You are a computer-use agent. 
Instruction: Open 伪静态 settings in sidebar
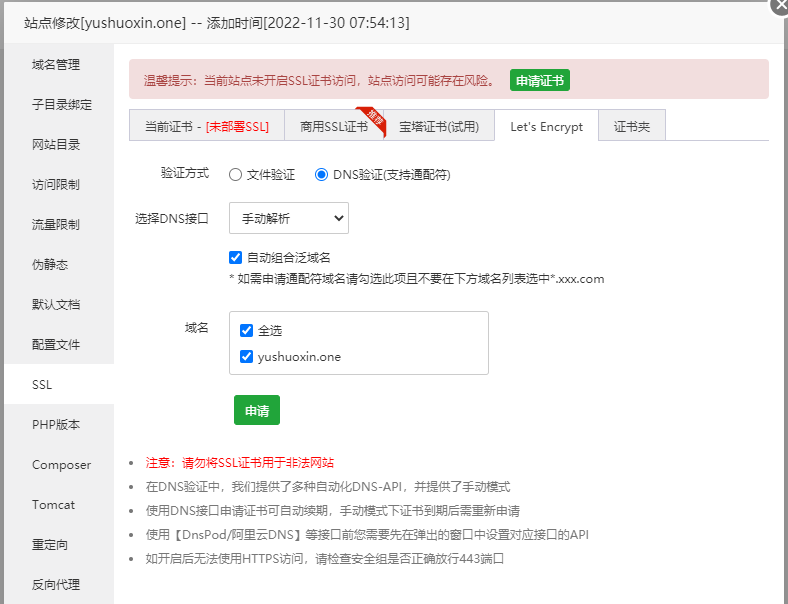(x=49, y=265)
